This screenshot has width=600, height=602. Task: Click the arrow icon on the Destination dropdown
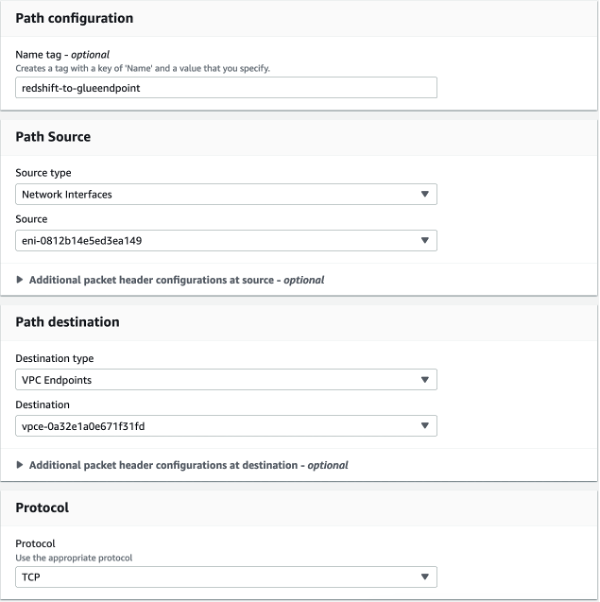(x=424, y=426)
